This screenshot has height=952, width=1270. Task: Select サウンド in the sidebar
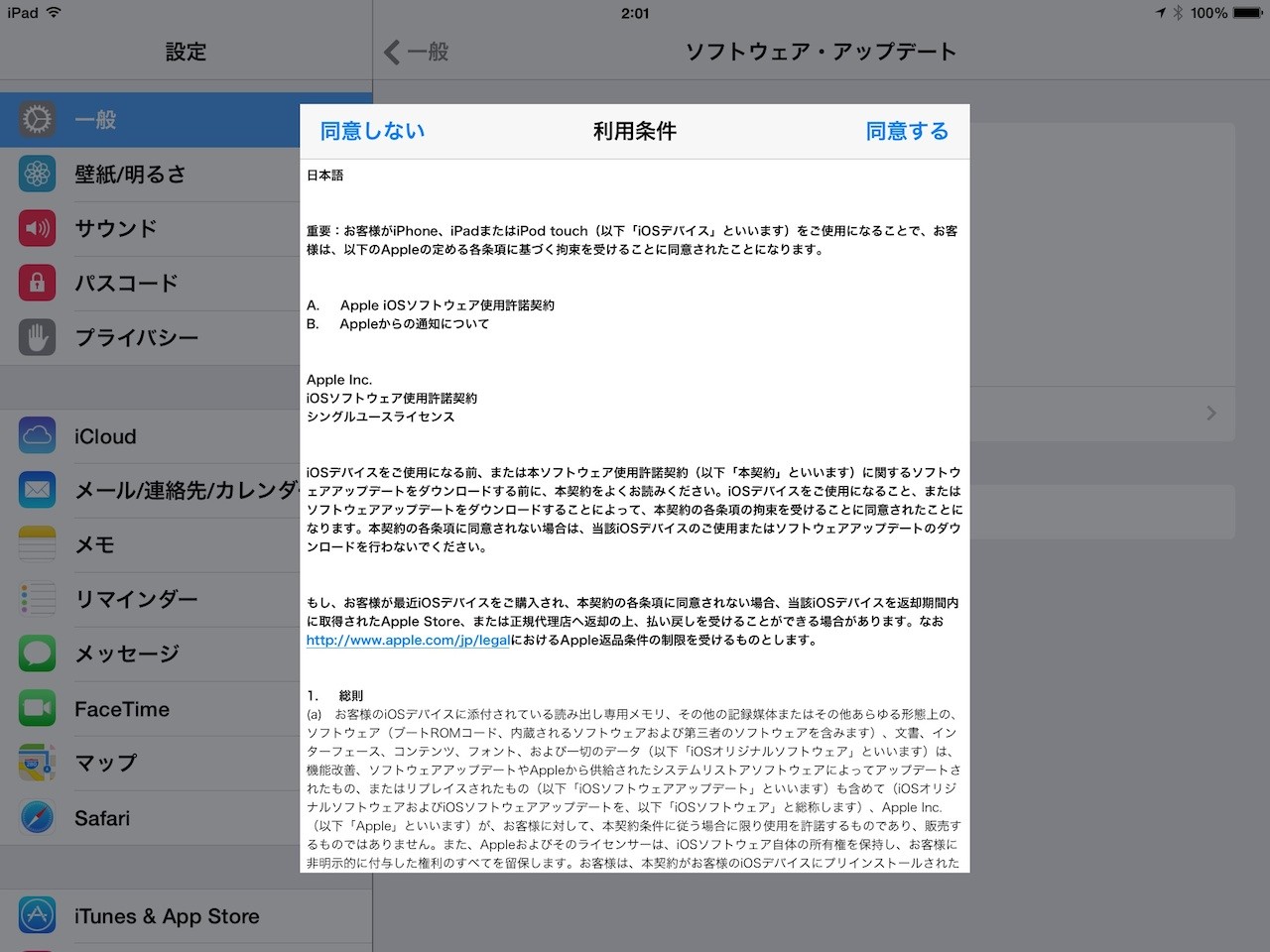(187, 229)
